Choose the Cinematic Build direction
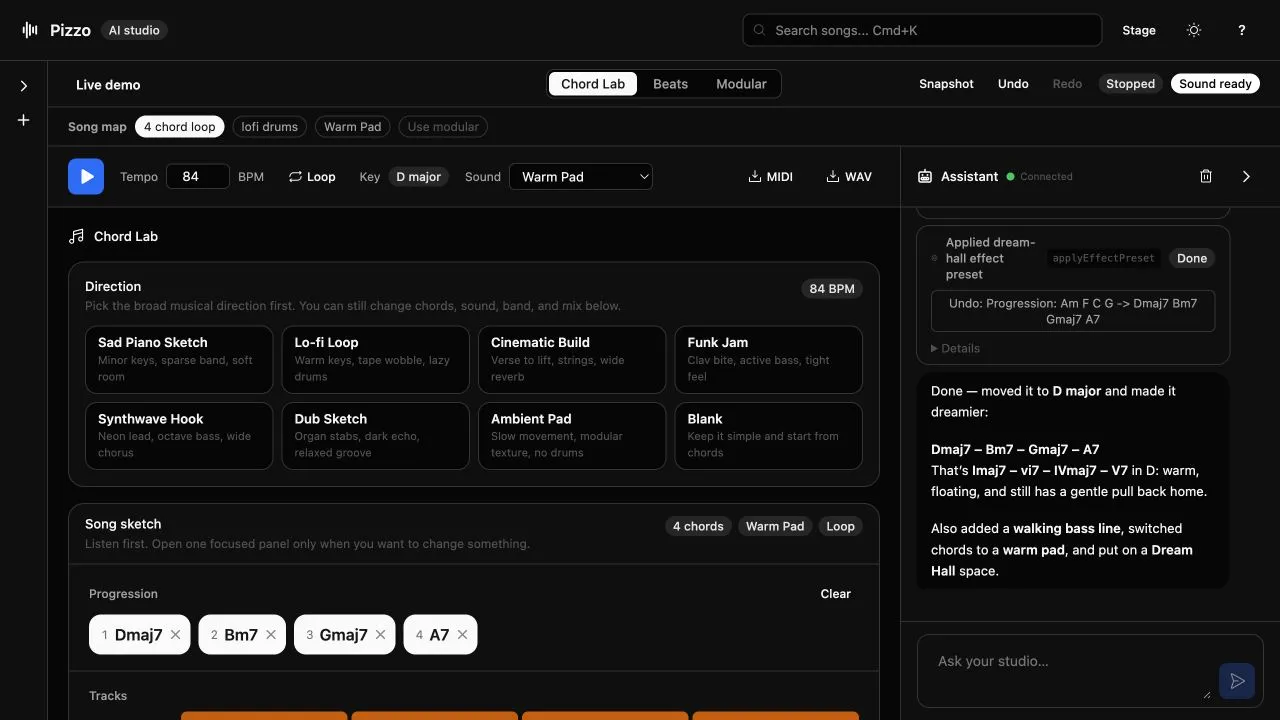This screenshot has width=1280, height=720. tap(572, 359)
